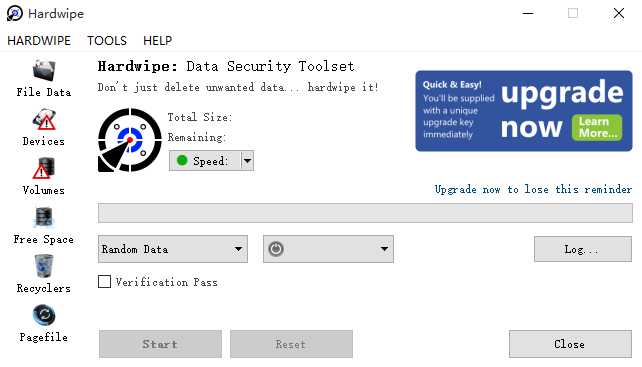Choose the Volumes sidebar icon
642x367 pixels.
[x=43, y=168]
